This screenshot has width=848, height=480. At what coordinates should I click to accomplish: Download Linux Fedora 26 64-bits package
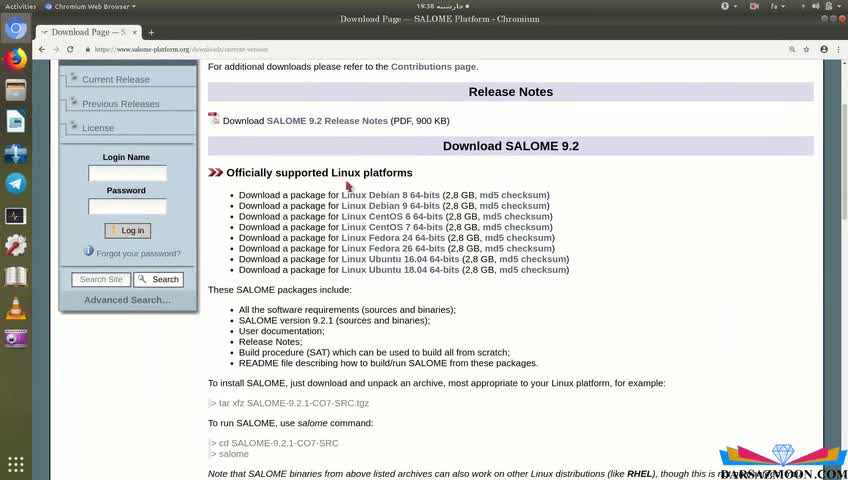[x=393, y=249]
